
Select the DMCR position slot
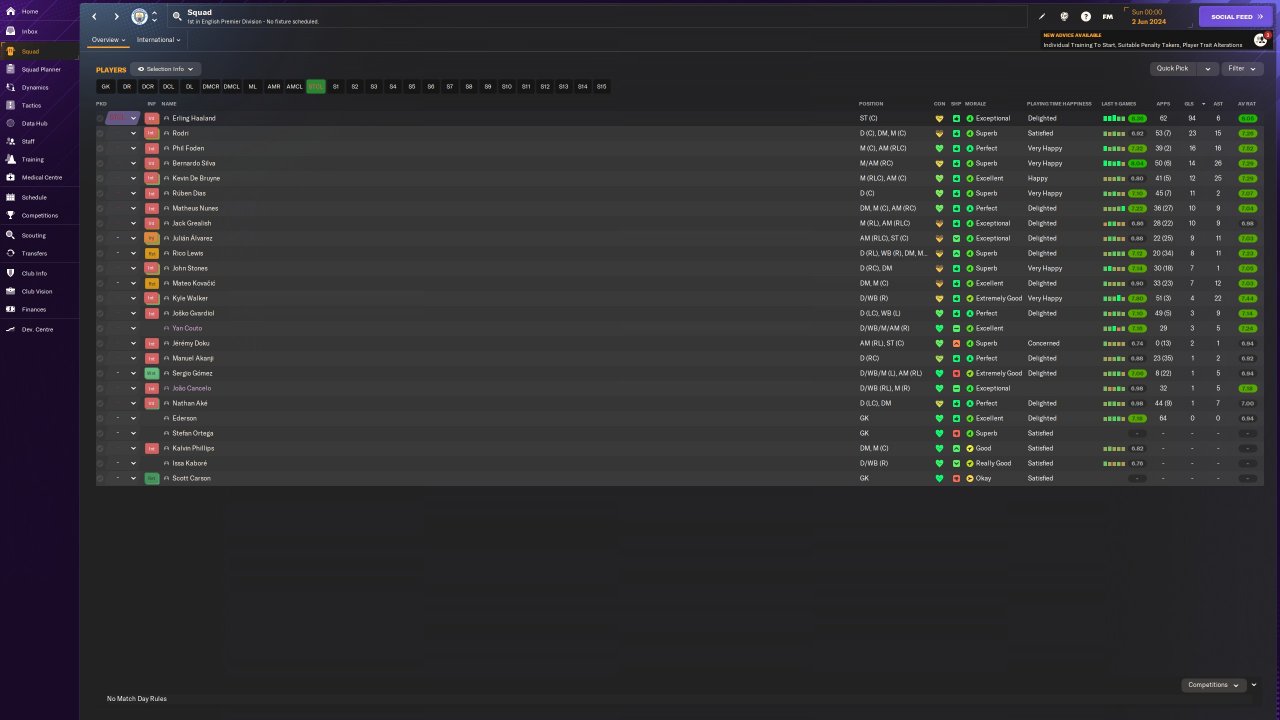[x=210, y=87]
